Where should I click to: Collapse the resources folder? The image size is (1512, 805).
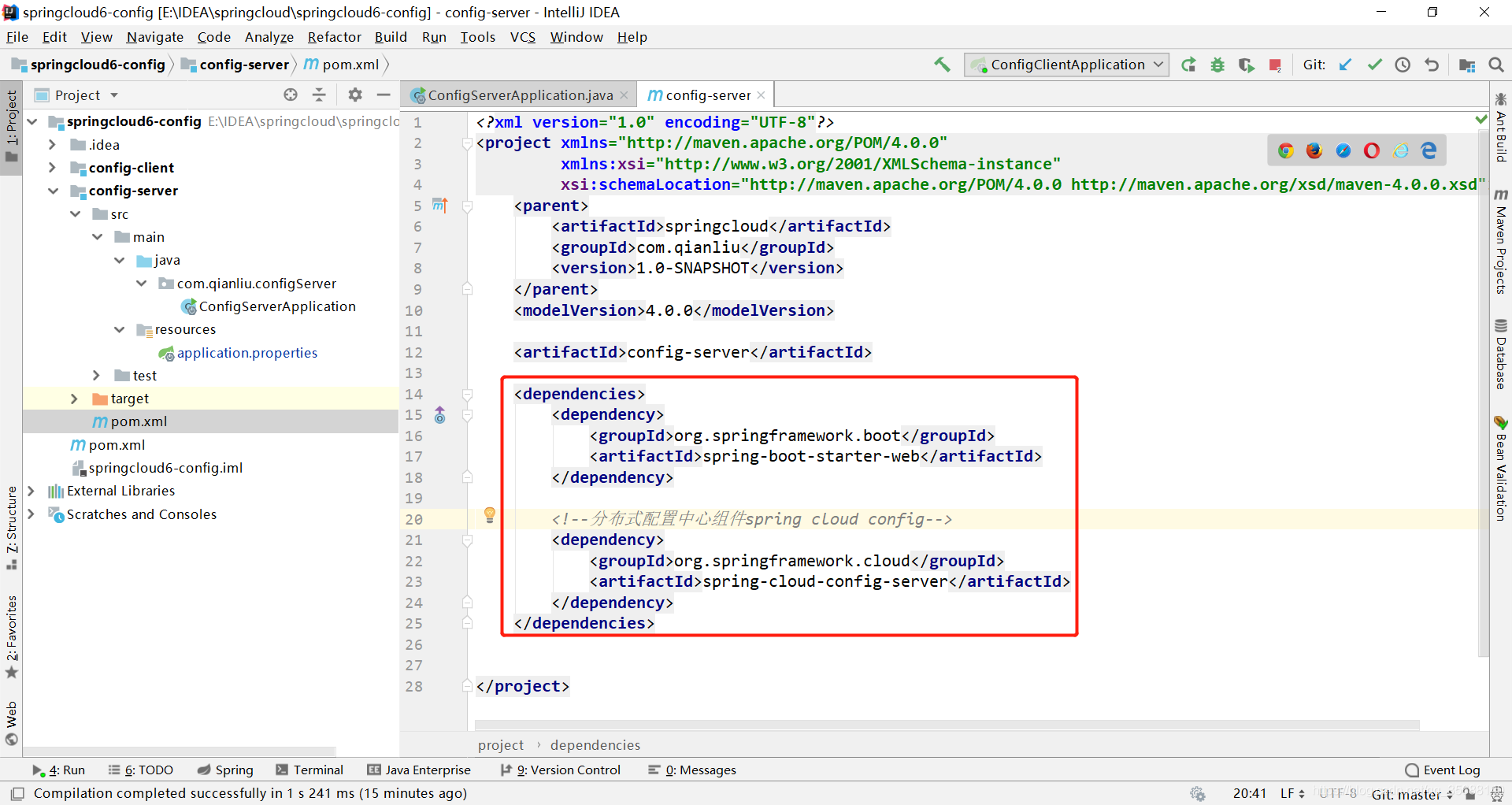(x=119, y=329)
